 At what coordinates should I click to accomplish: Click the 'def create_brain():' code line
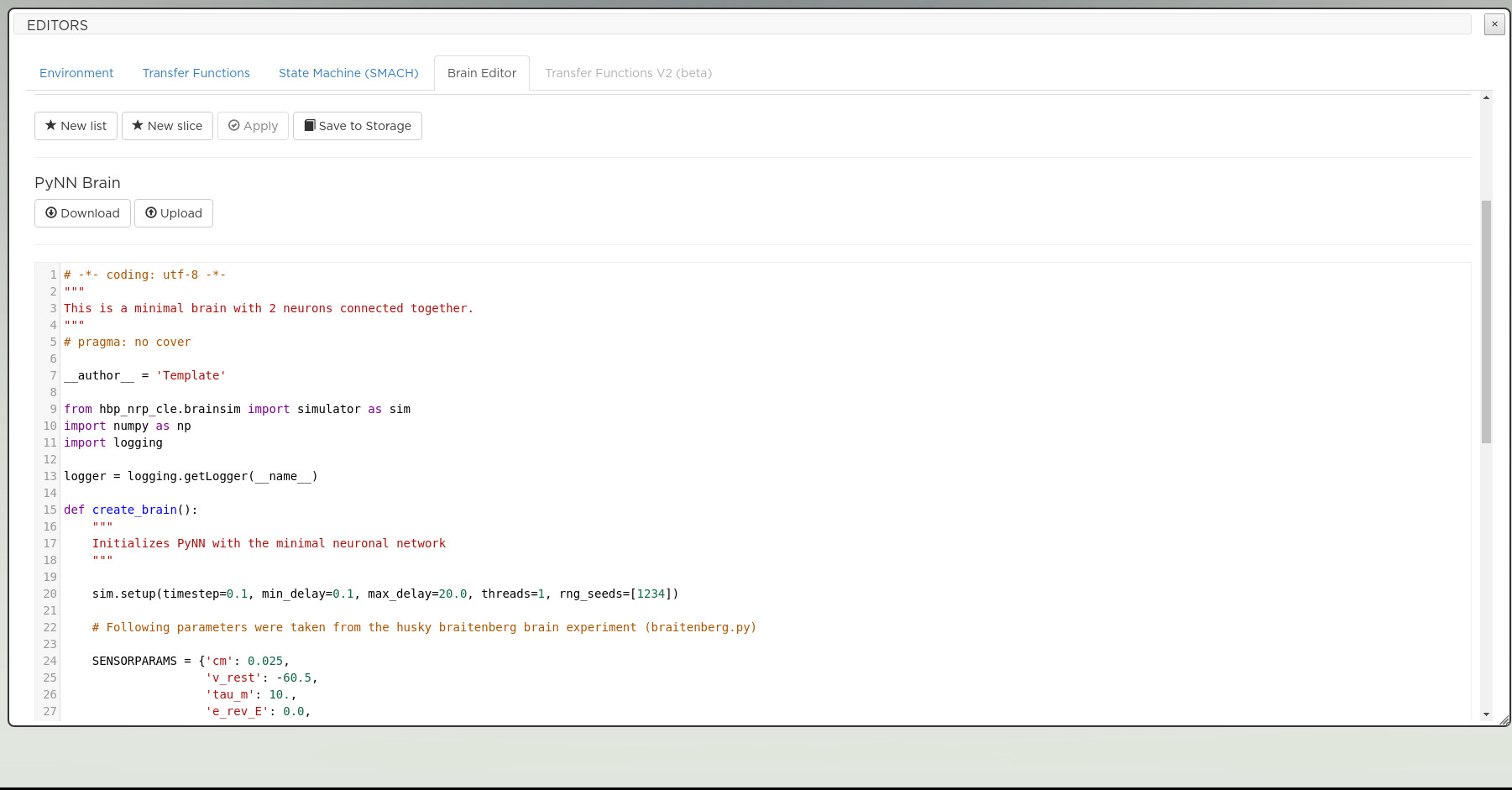coord(131,510)
